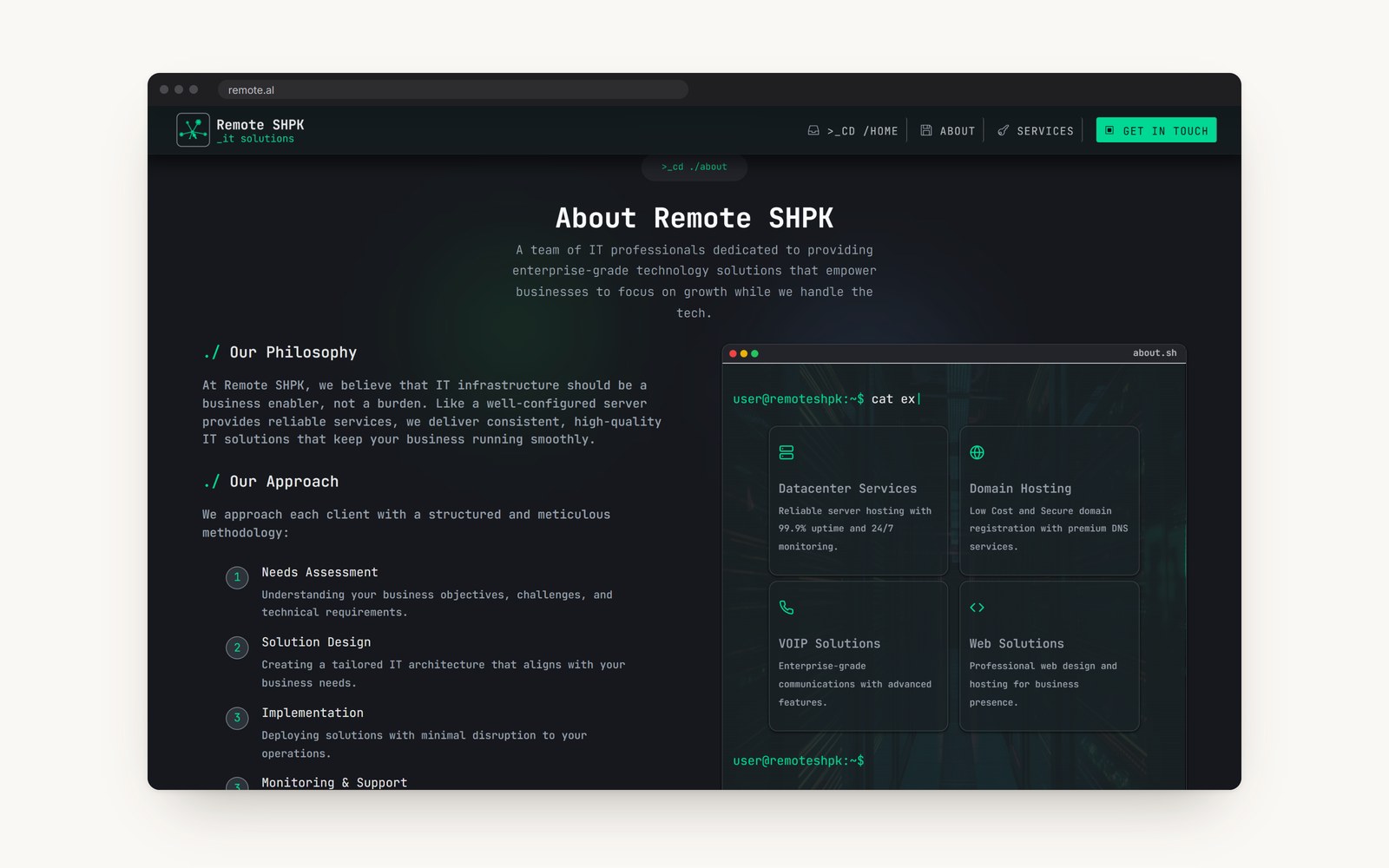Click the floppy disk icon beside About
The width and height of the screenshot is (1389, 868).
point(926,130)
